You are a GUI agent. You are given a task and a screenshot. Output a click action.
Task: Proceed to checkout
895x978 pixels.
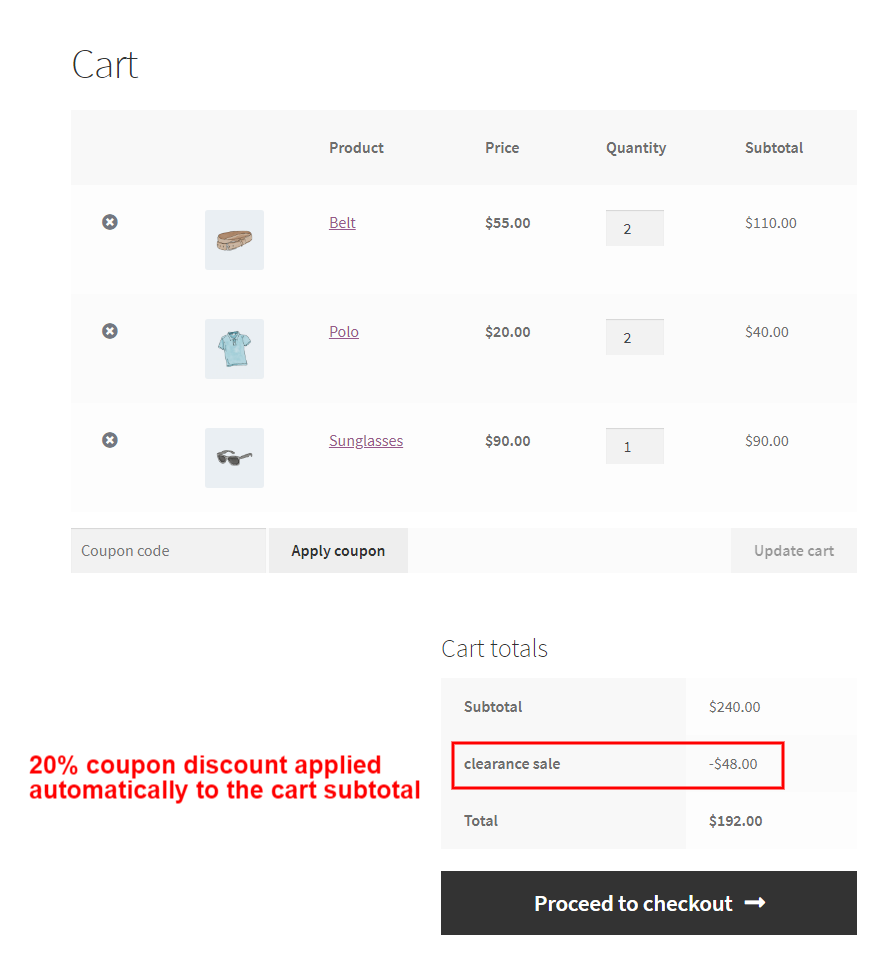click(649, 903)
